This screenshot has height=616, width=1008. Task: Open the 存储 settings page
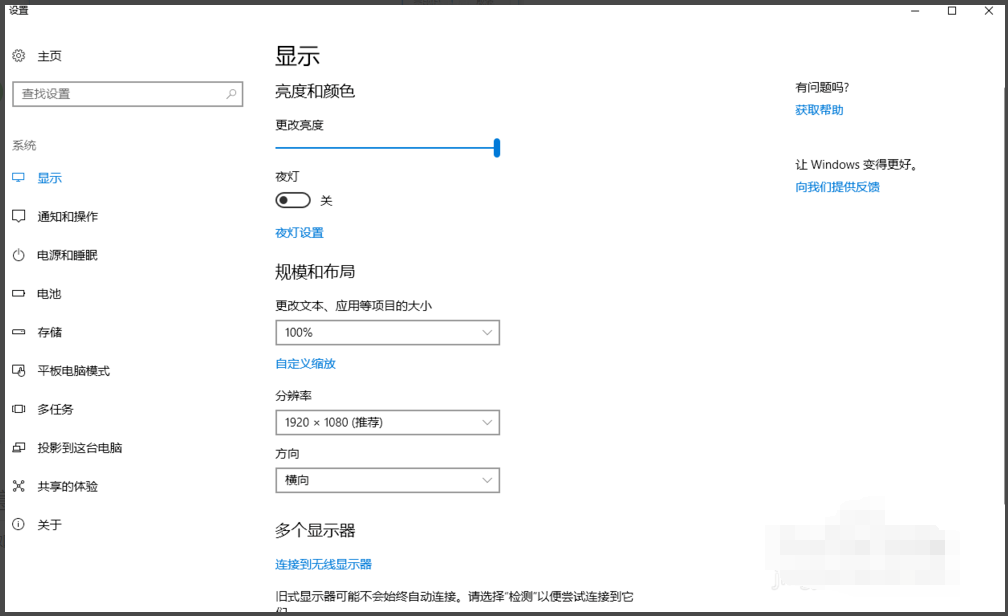[47, 332]
